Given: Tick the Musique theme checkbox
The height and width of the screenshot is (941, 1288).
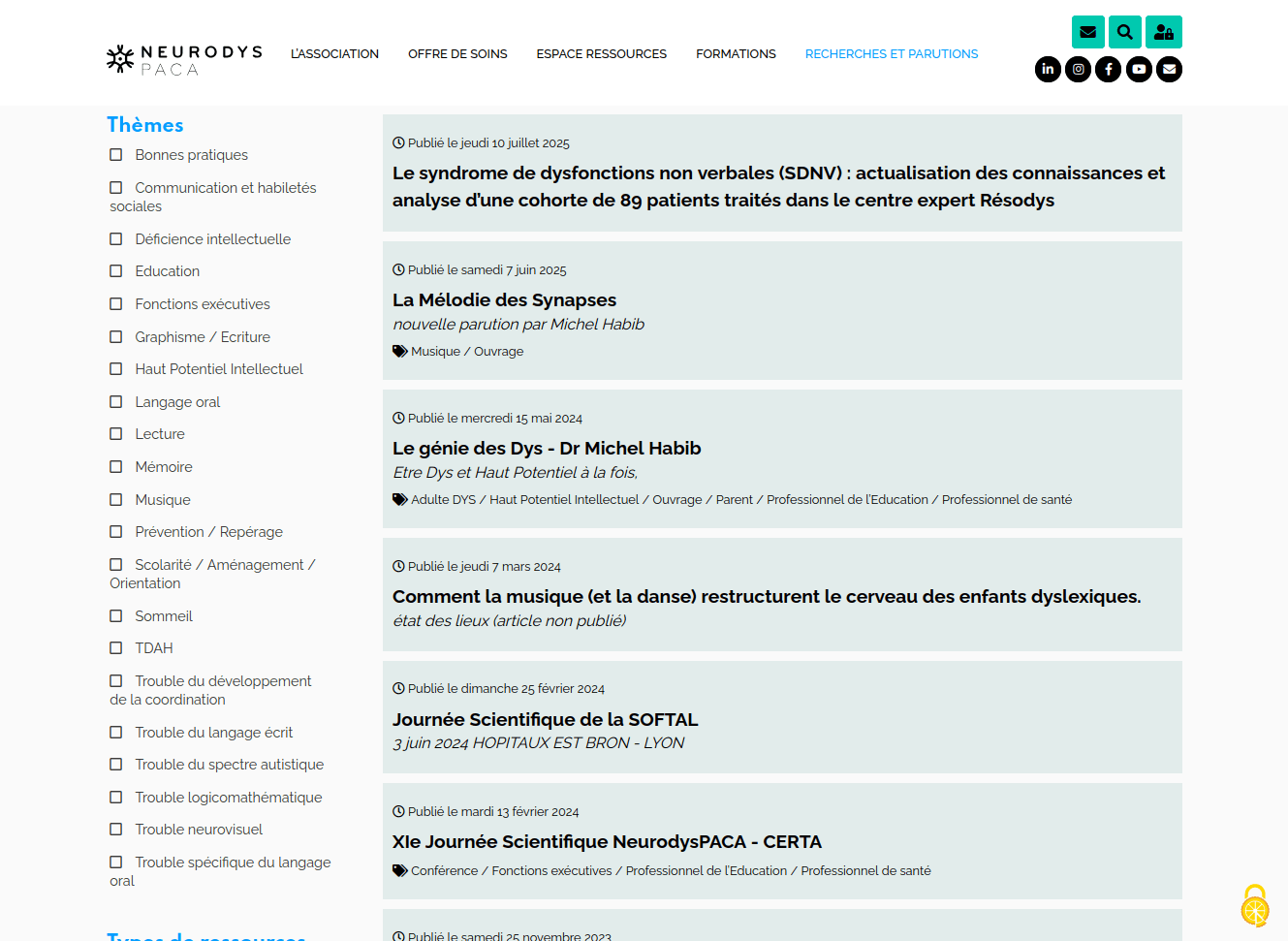Looking at the screenshot, I should (x=116, y=500).
